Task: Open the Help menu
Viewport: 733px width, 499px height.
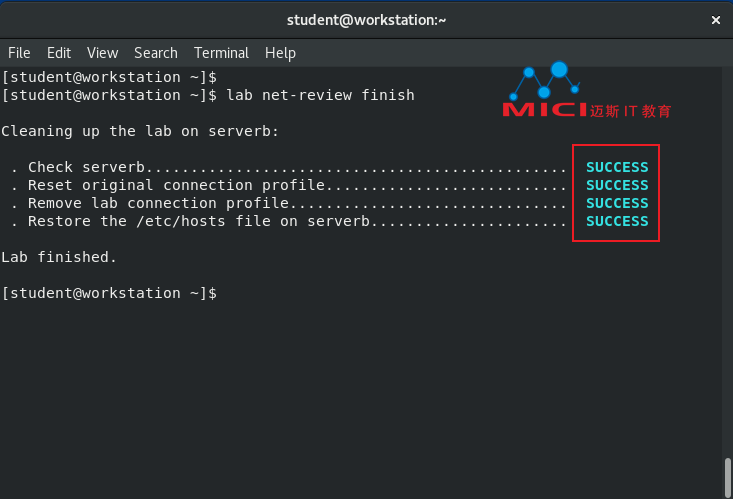Action: point(280,53)
